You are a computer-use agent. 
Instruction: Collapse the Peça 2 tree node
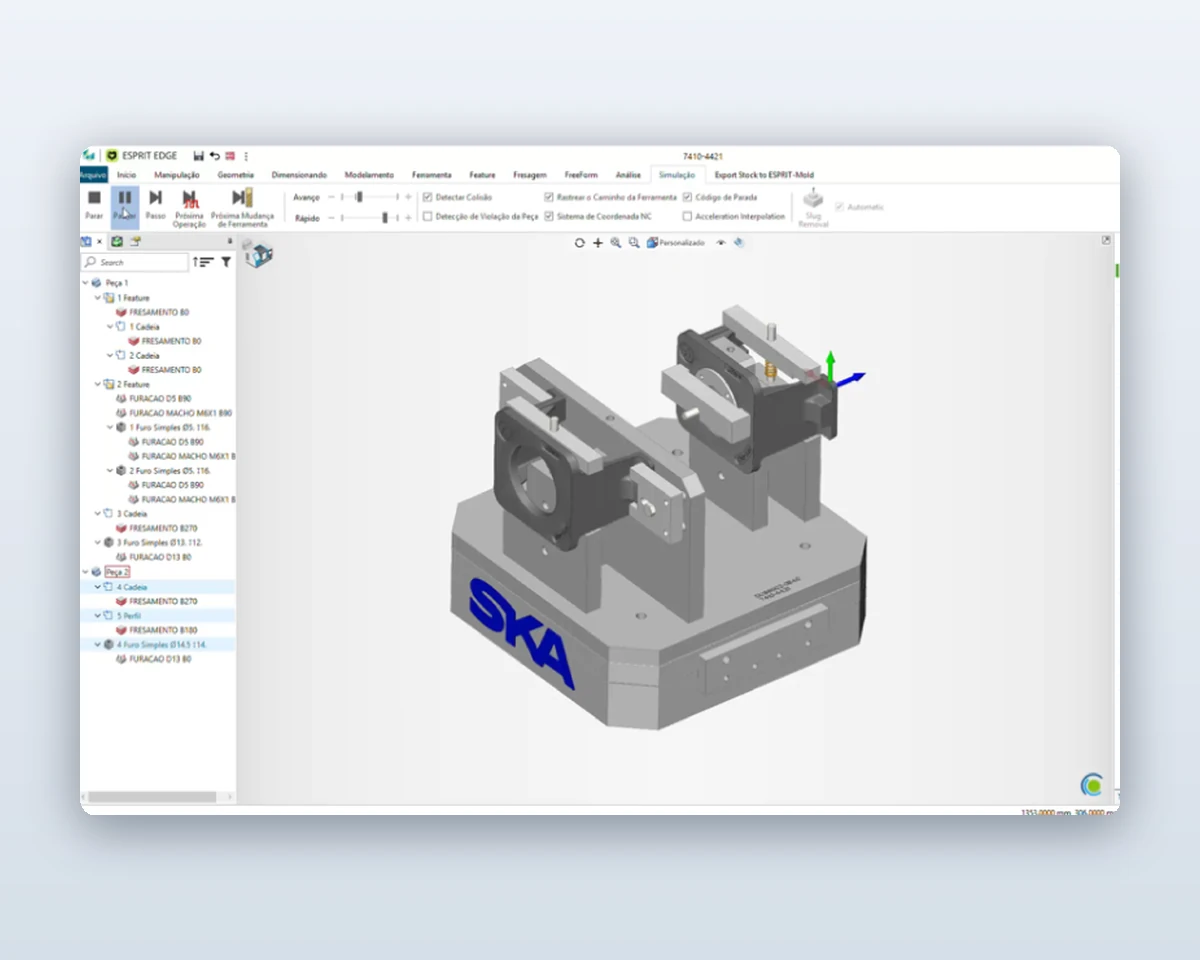pos(85,572)
